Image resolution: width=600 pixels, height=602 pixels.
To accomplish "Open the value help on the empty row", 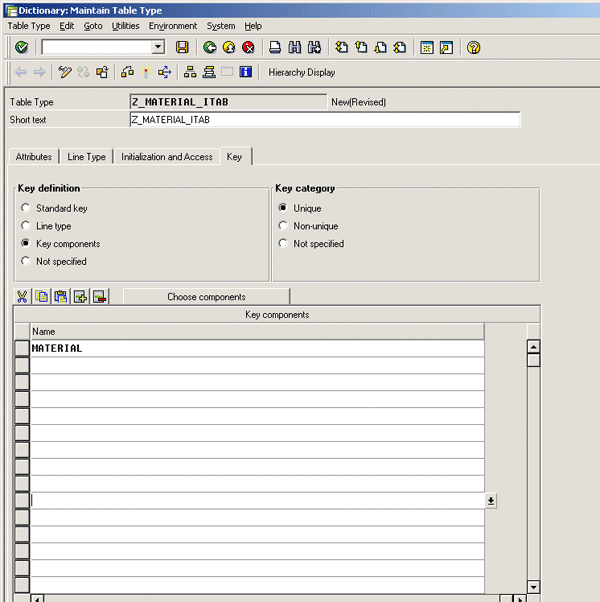I will click(x=491, y=501).
